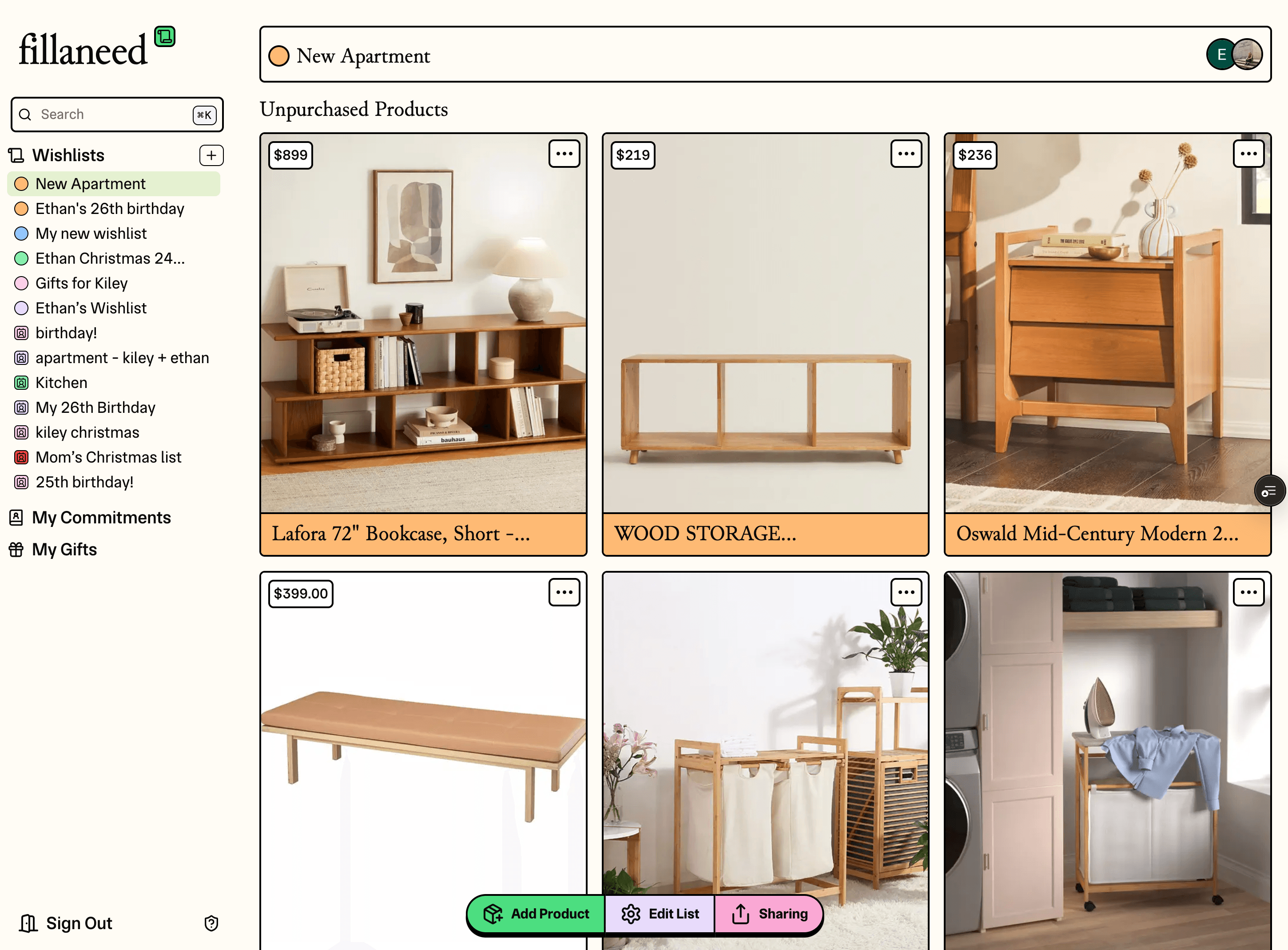
Task: Click the shared-list icon beside birthday!
Action: [x=21, y=333]
